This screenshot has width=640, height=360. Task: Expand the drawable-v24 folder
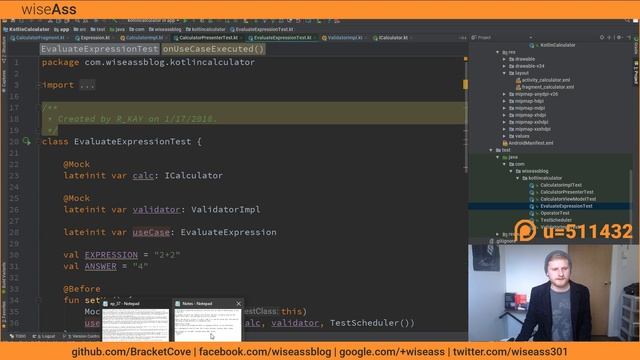[504, 66]
